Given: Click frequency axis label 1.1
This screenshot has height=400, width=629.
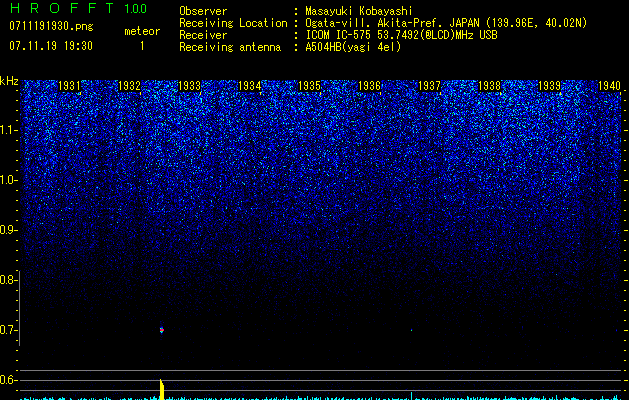Looking at the screenshot, I should [8, 130].
